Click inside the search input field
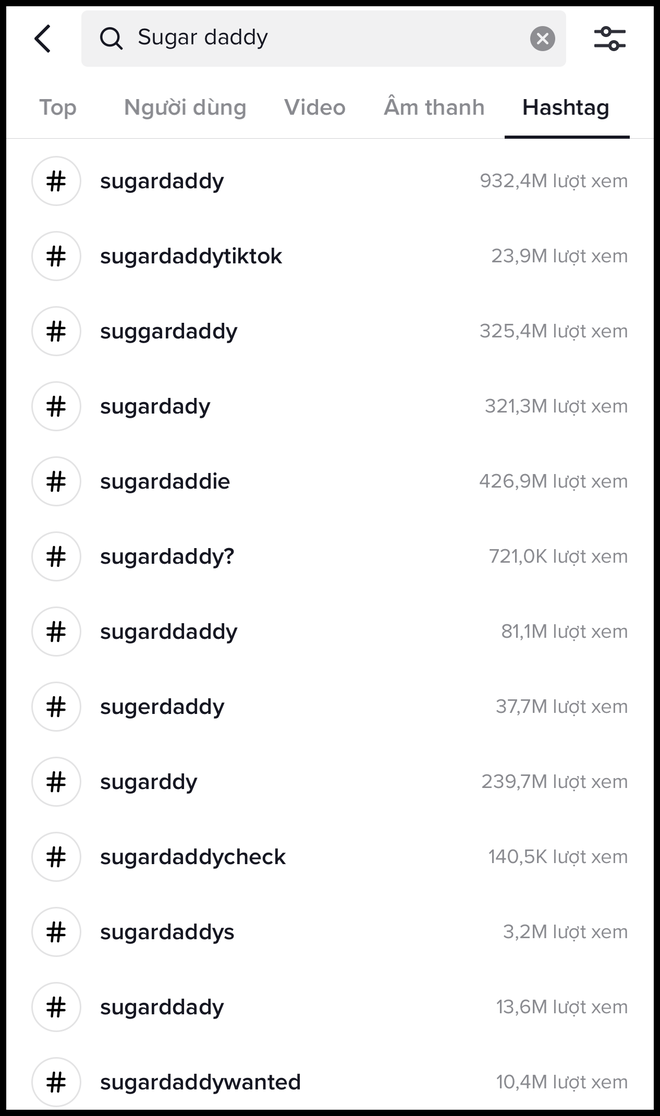660x1116 pixels. click(300, 38)
